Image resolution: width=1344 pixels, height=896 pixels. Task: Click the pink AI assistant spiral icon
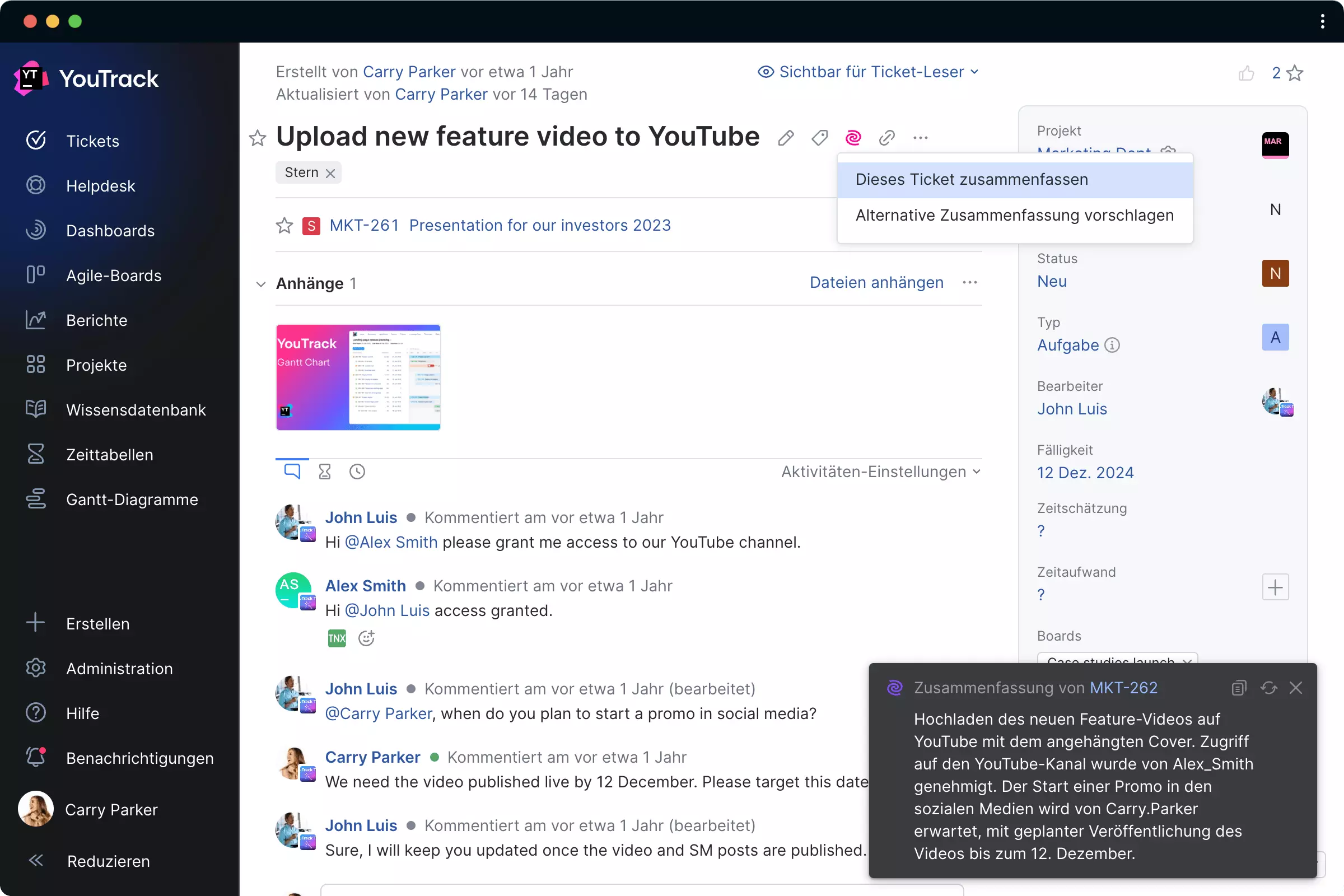(853, 138)
